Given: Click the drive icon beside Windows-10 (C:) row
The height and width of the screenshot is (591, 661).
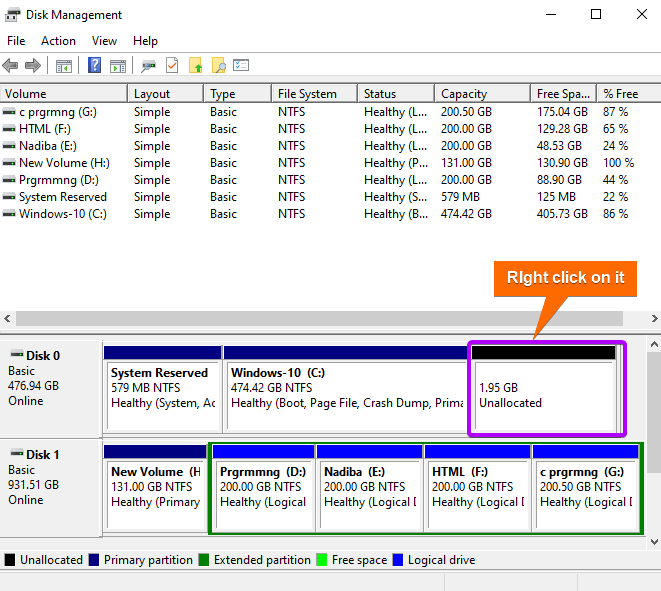Looking at the screenshot, I should (9, 214).
